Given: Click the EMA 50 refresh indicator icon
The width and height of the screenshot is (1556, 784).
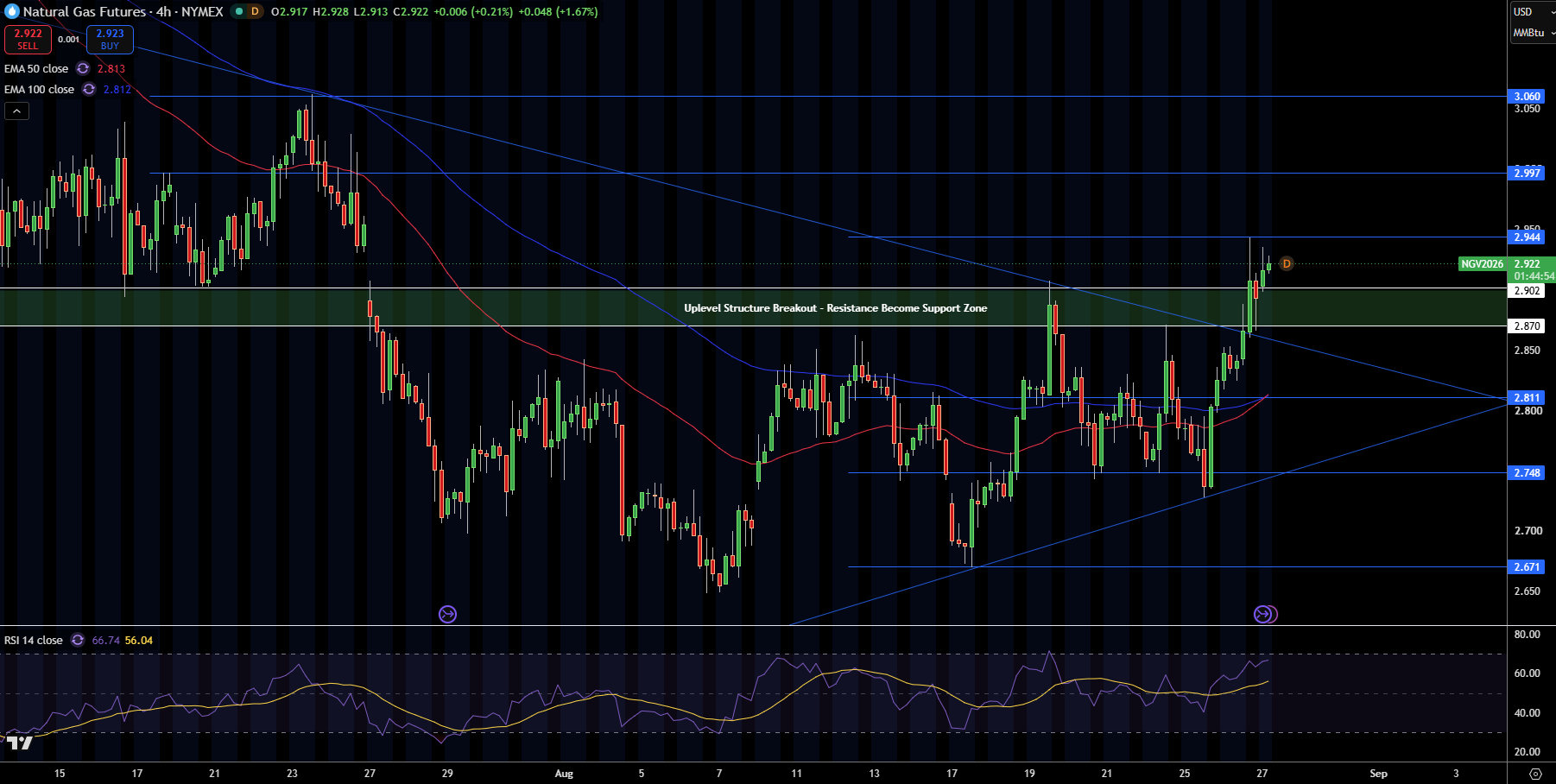Looking at the screenshot, I should [83, 68].
